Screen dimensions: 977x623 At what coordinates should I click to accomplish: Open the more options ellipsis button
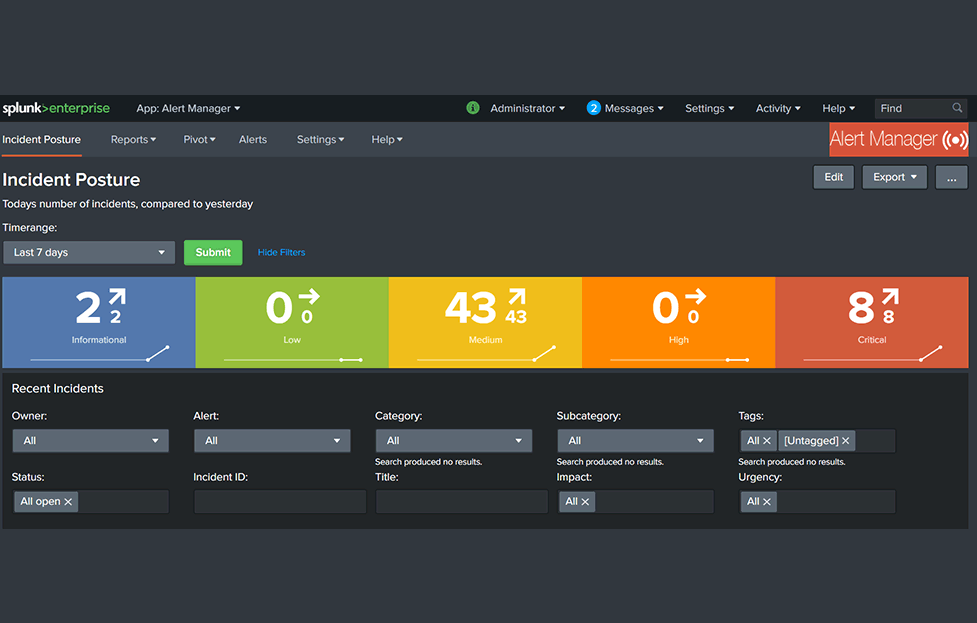[x=951, y=177]
